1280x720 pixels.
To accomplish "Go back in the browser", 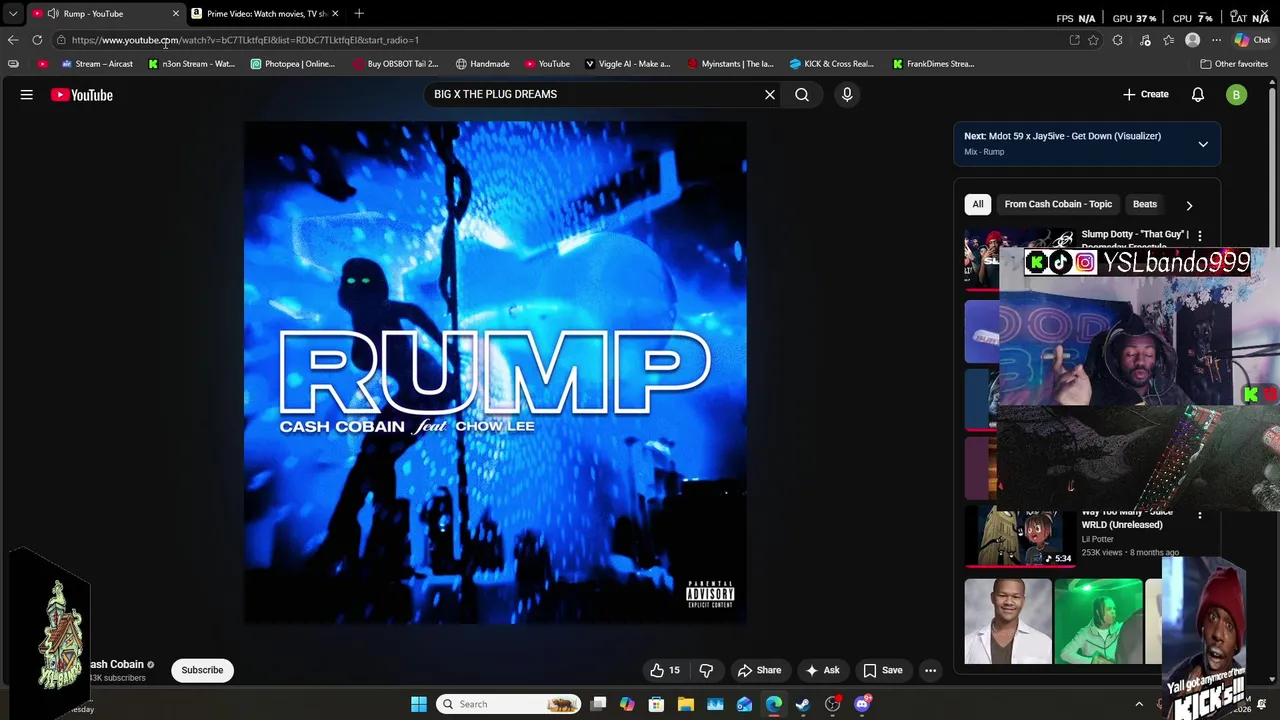I will tap(13, 40).
